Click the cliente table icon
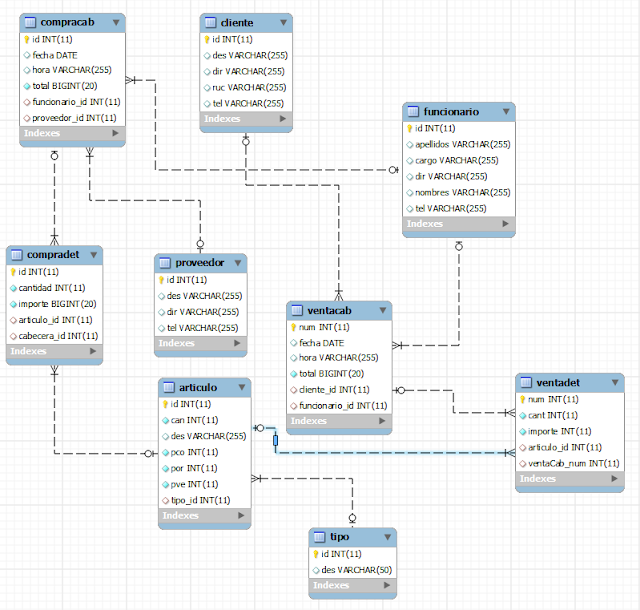 210,22
